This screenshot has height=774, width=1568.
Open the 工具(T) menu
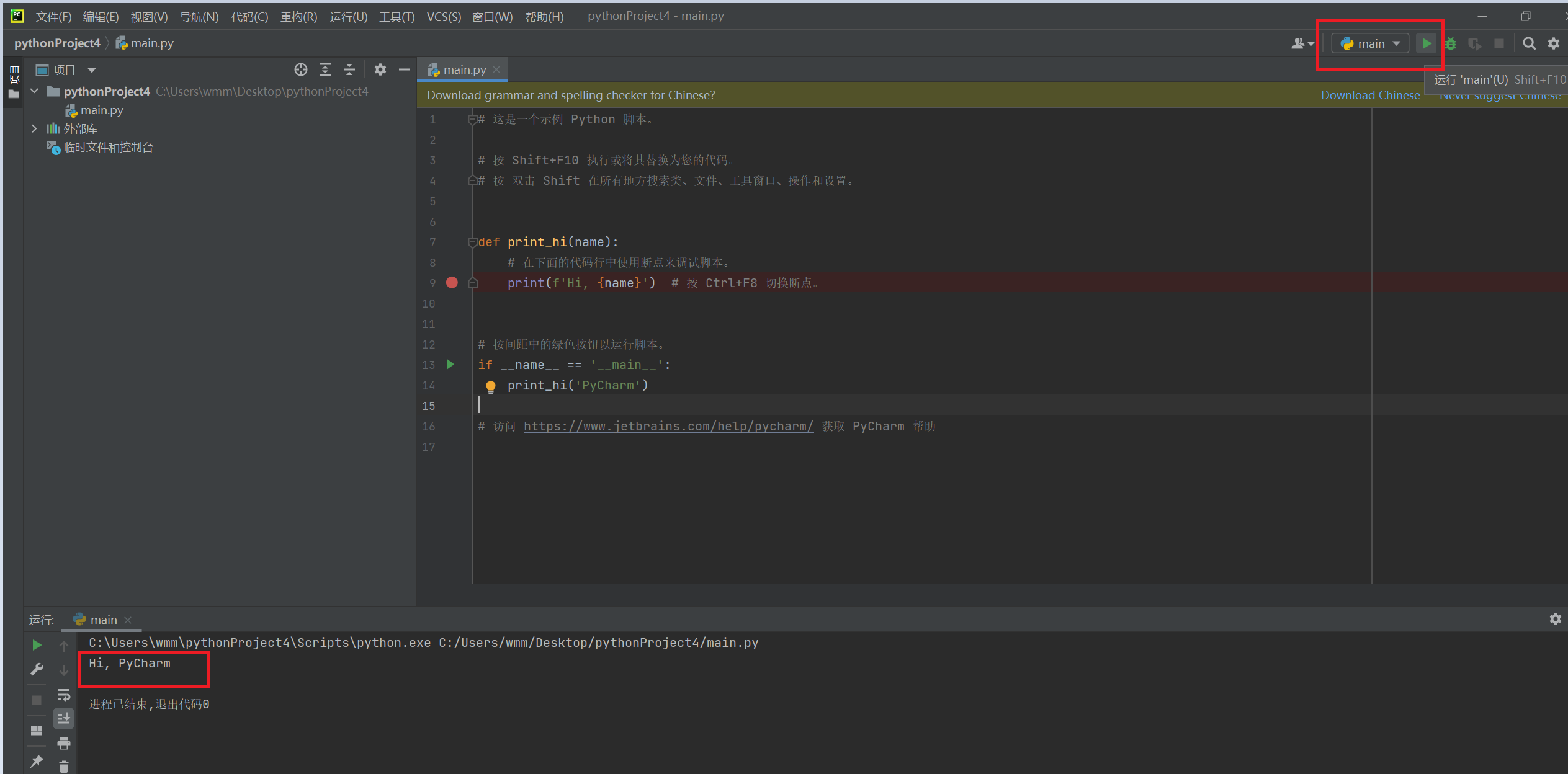click(x=396, y=17)
